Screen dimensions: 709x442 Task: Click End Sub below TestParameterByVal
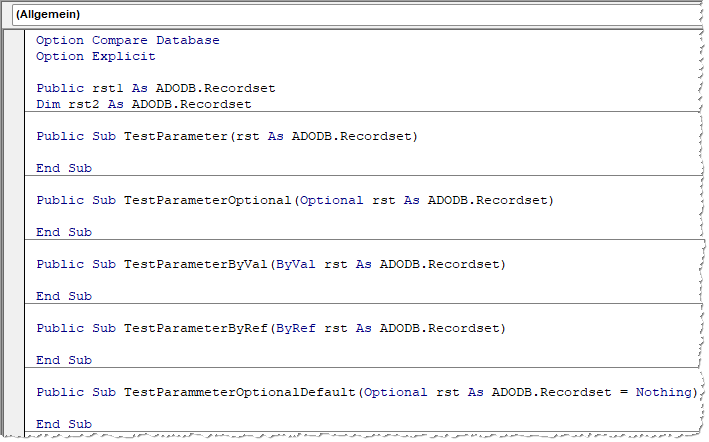pyautogui.click(x=64, y=296)
